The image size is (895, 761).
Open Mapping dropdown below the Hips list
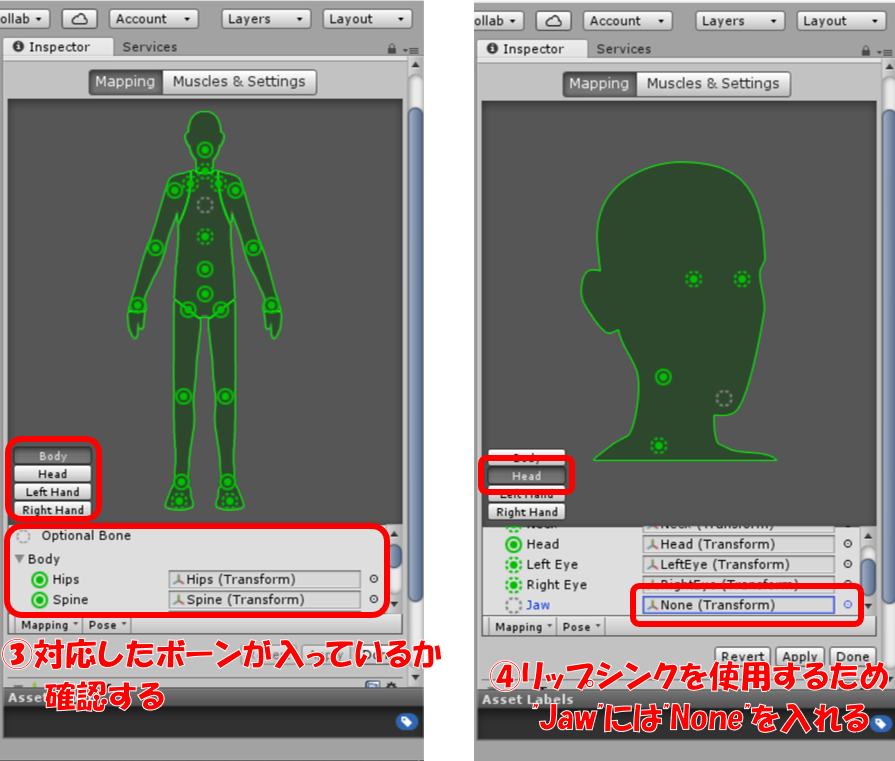click(x=49, y=625)
